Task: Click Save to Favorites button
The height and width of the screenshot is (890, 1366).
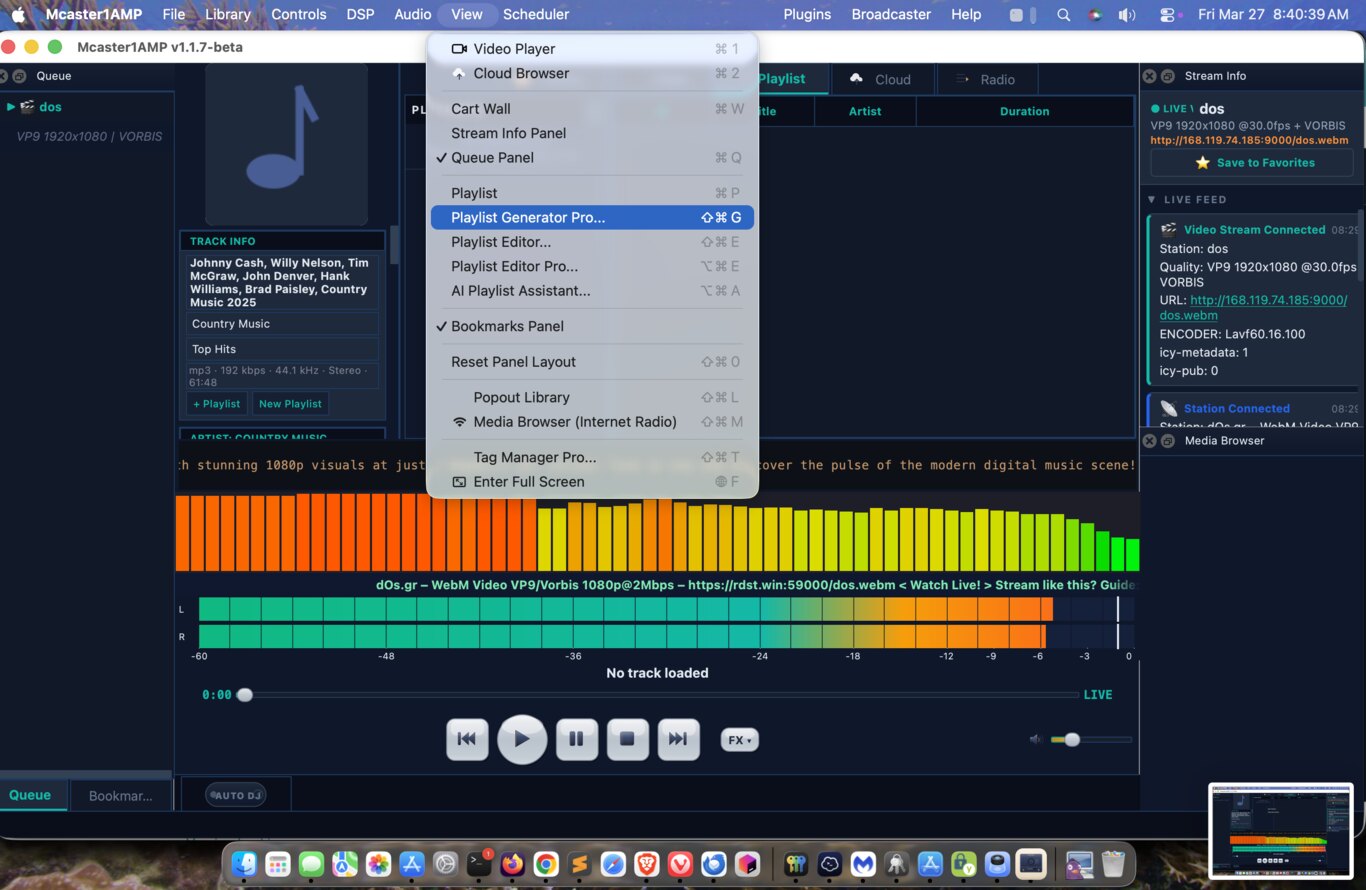Action: [1254, 163]
